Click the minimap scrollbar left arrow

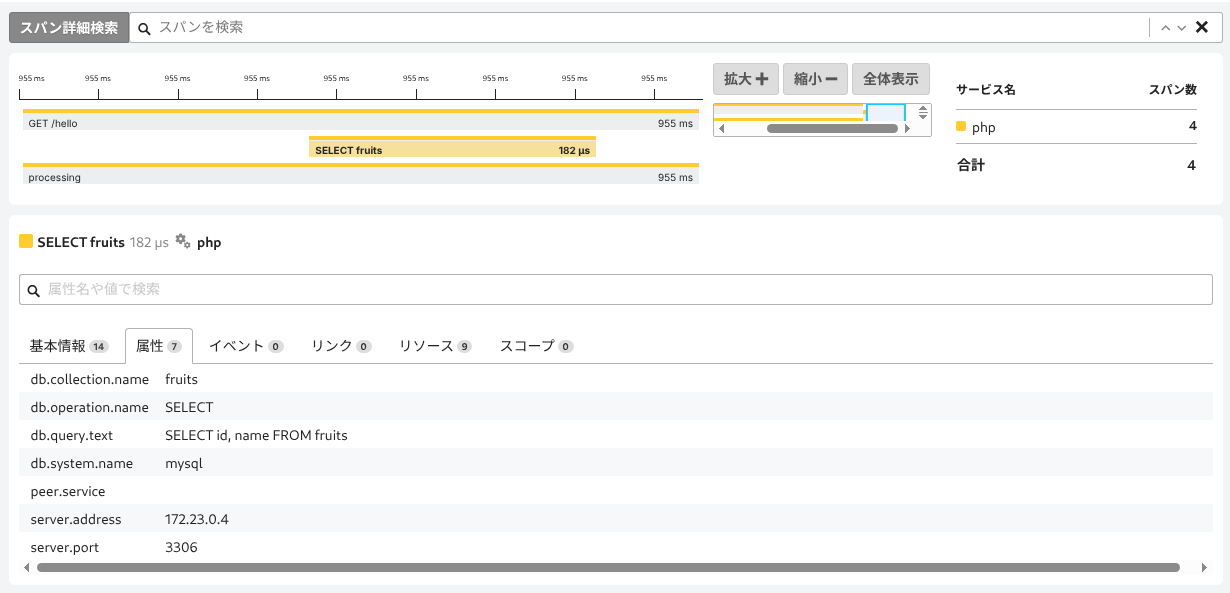coord(721,129)
